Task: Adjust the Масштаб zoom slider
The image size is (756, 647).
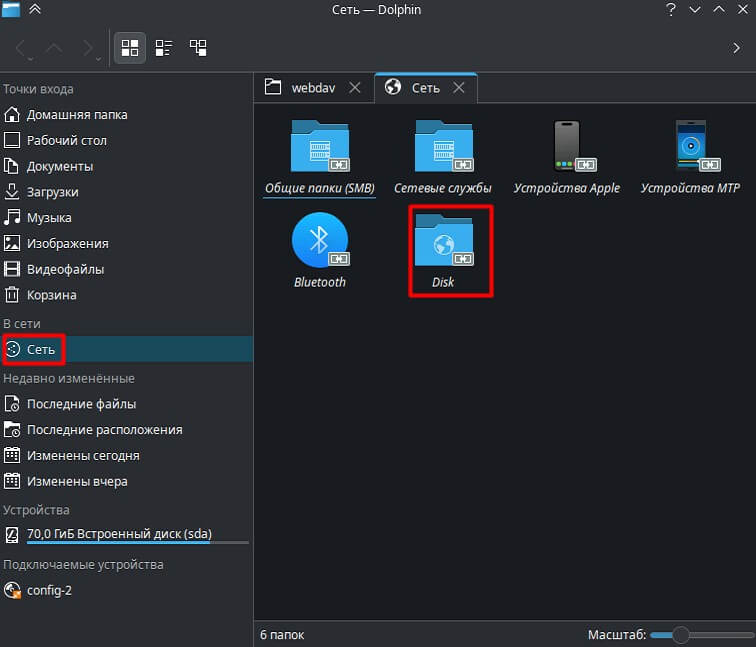Action: (x=702, y=635)
